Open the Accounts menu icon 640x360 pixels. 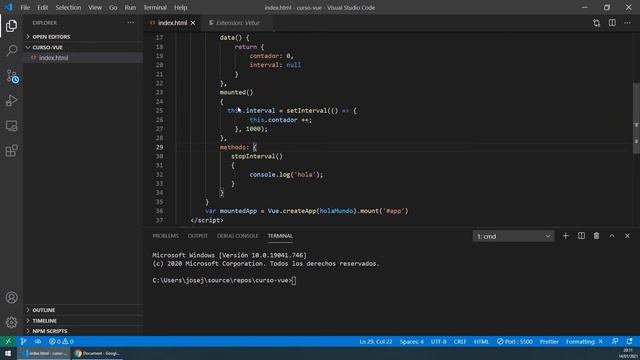click(x=11, y=298)
